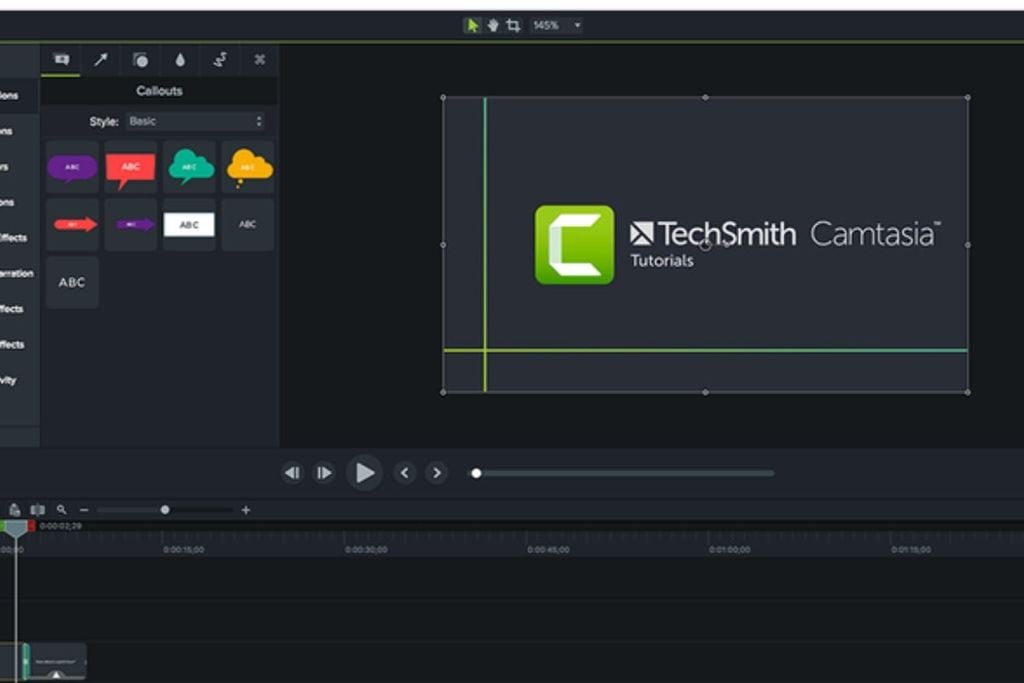Click the Split icon in timeline toolbar
Image resolution: width=1024 pixels, height=683 pixels.
pos(38,510)
